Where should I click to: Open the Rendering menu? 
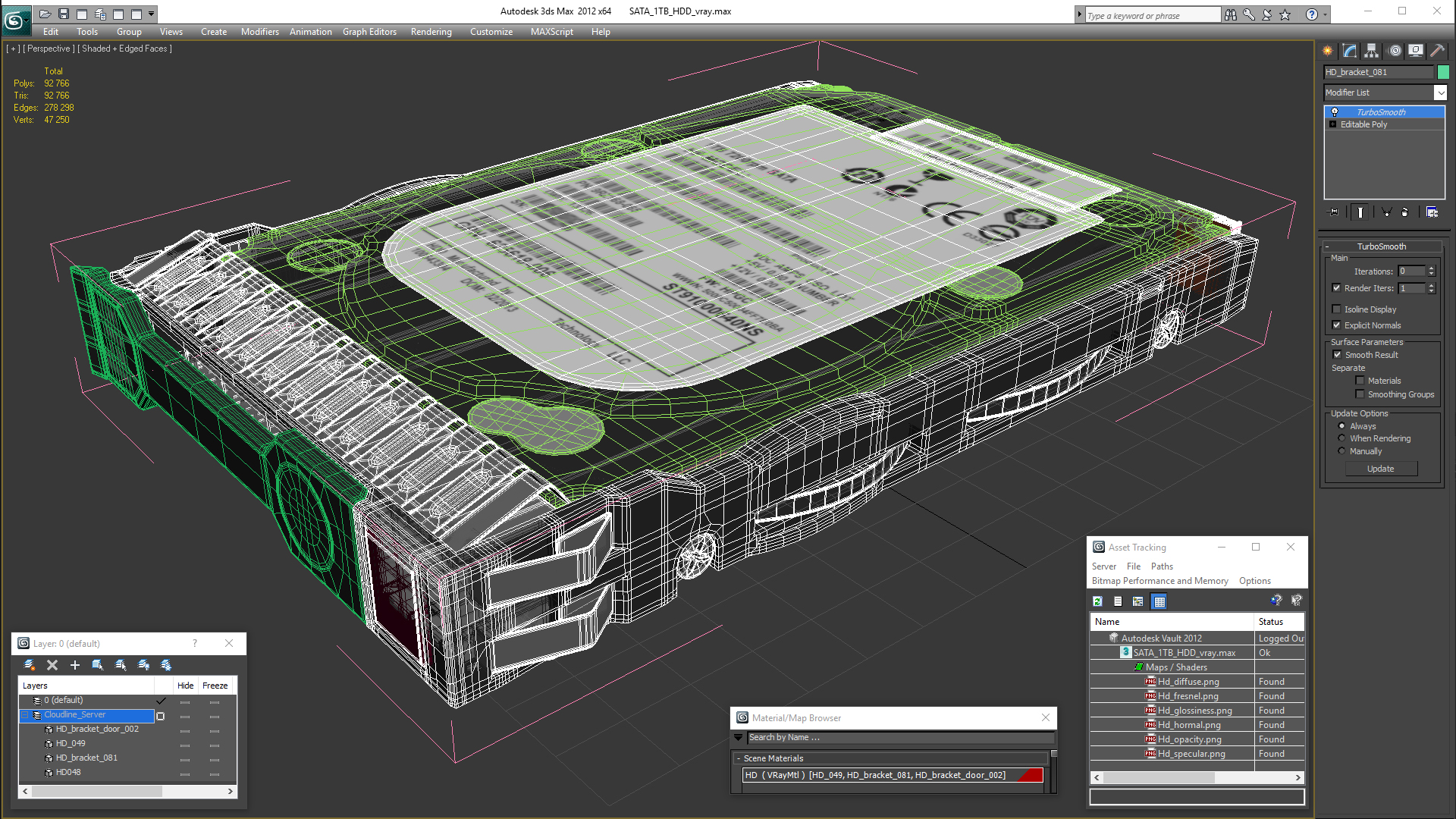point(431,32)
